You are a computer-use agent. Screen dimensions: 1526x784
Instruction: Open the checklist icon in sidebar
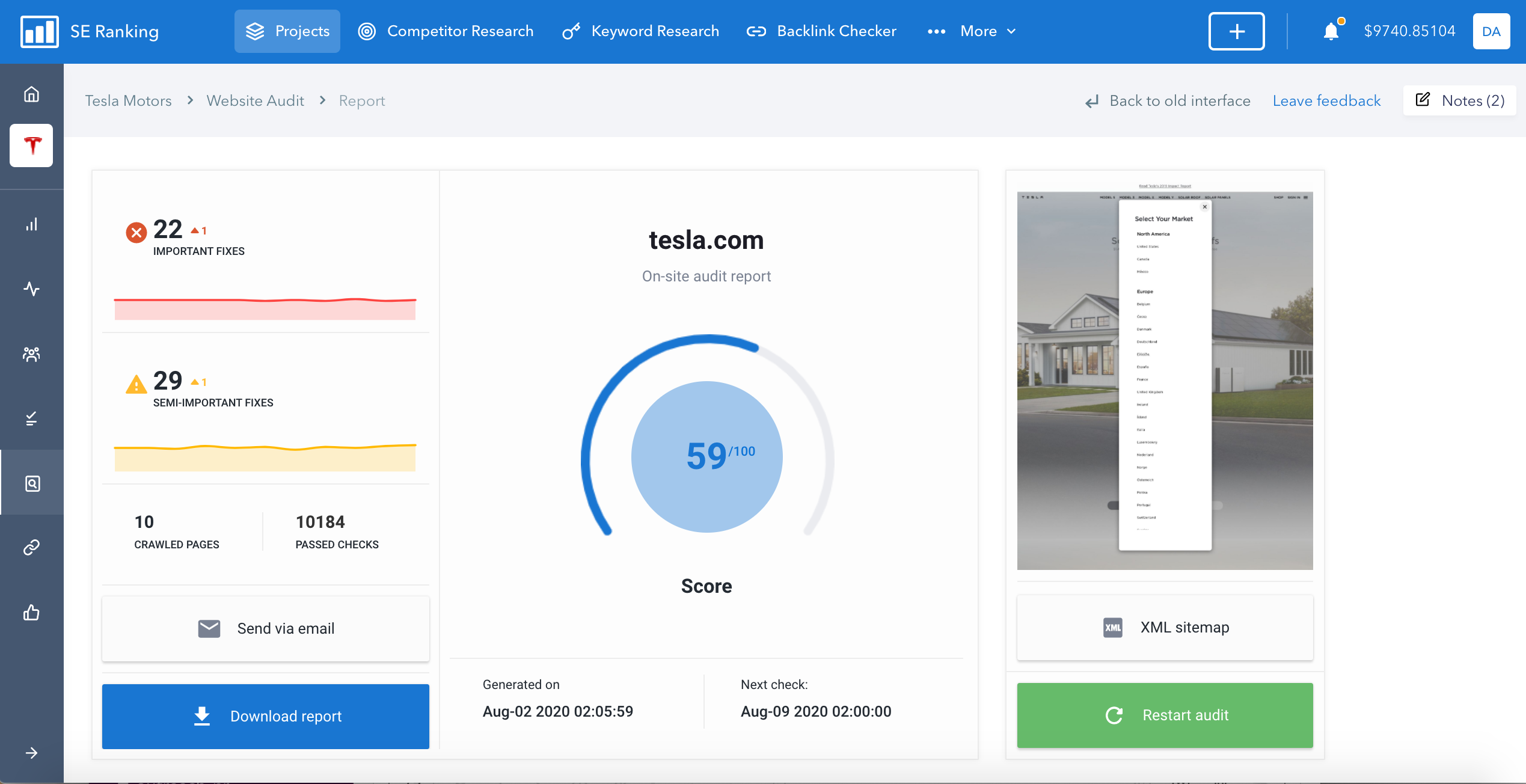click(x=31, y=418)
